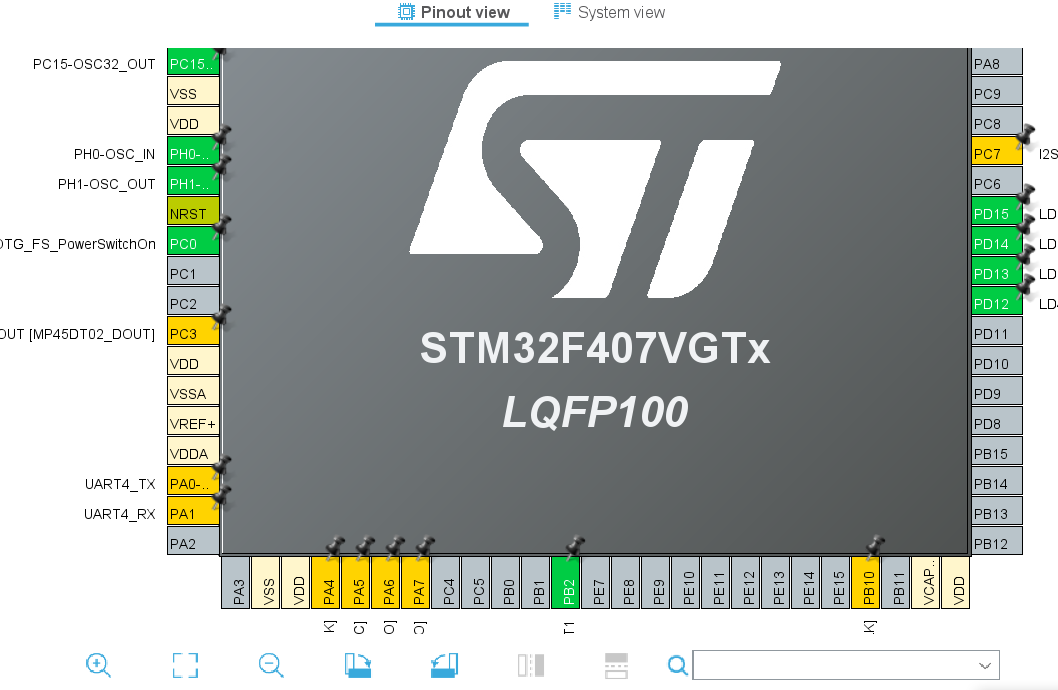Select the yellow PC3 pin
The height and width of the screenshot is (690, 1058).
(x=193, y=333)
